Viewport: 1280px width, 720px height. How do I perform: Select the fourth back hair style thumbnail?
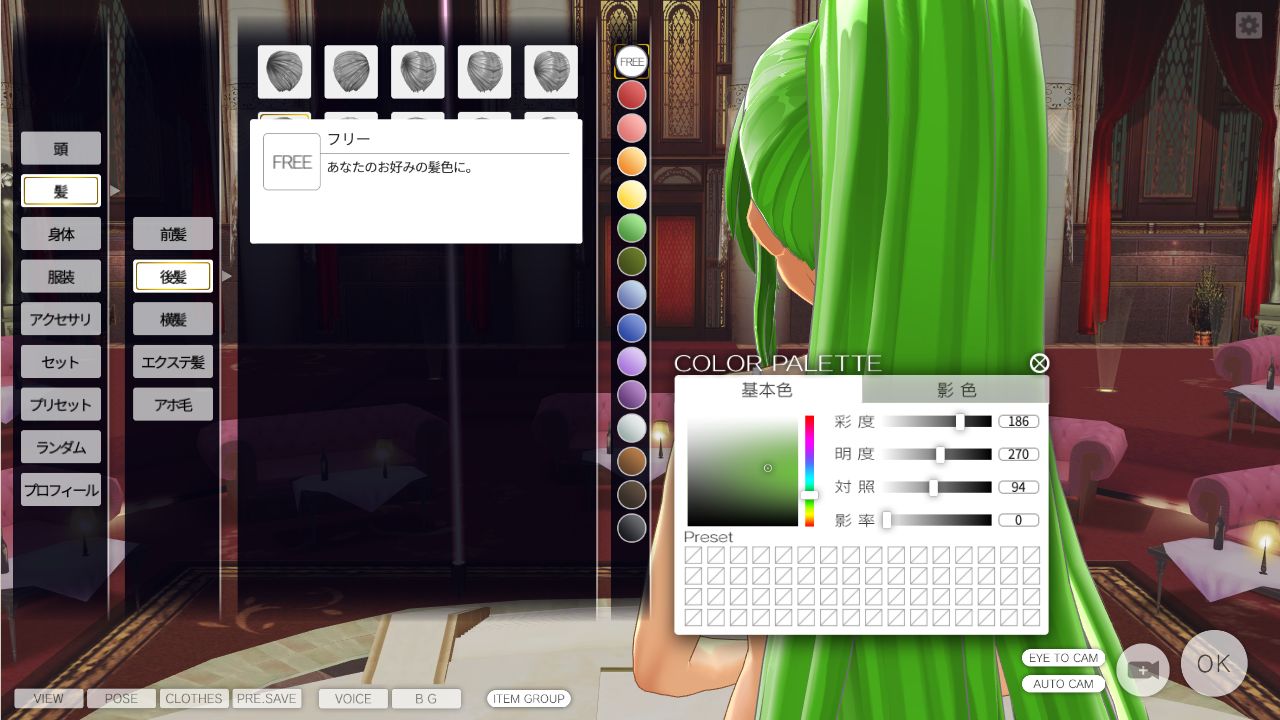[484, 72]
